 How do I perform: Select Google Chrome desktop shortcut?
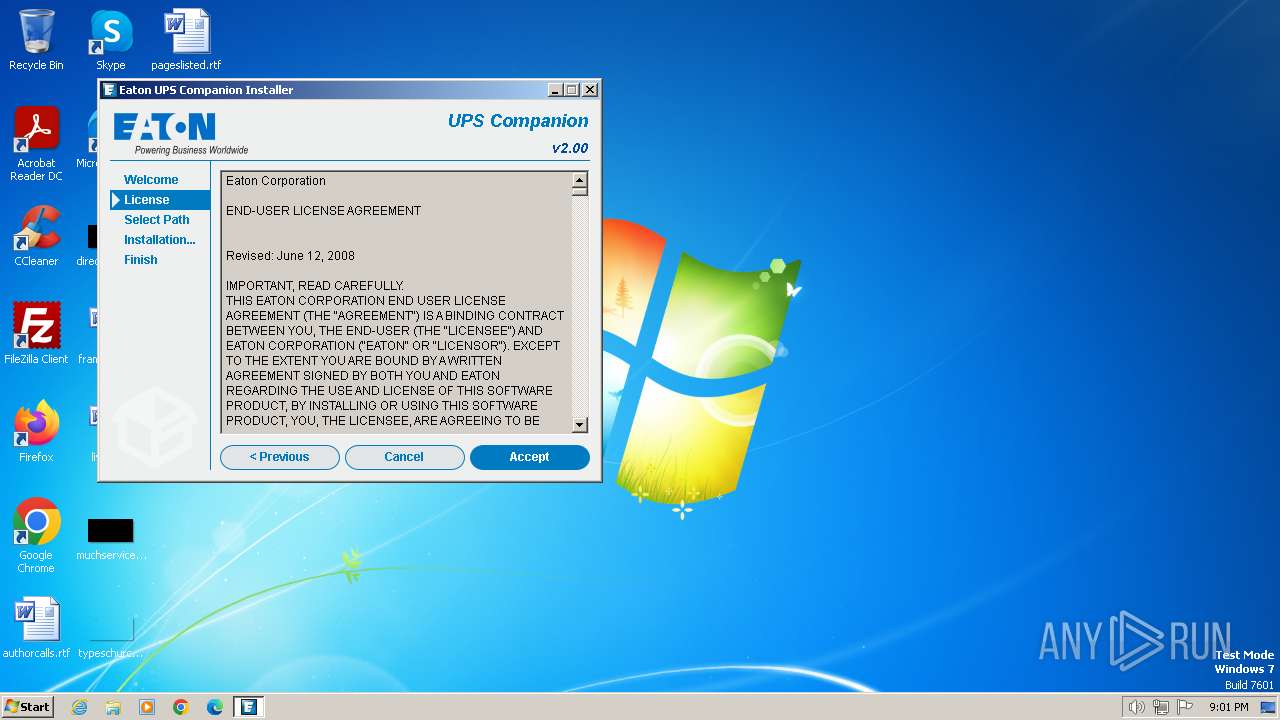[x=36, y=536]
